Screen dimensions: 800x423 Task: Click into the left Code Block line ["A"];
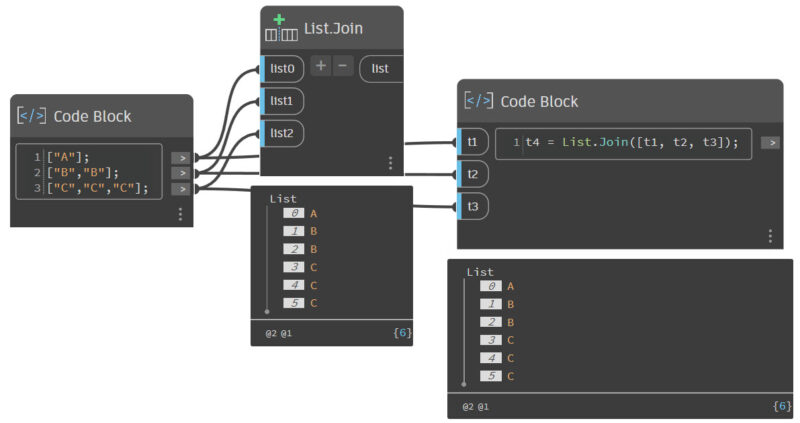[x=67, y=157]
